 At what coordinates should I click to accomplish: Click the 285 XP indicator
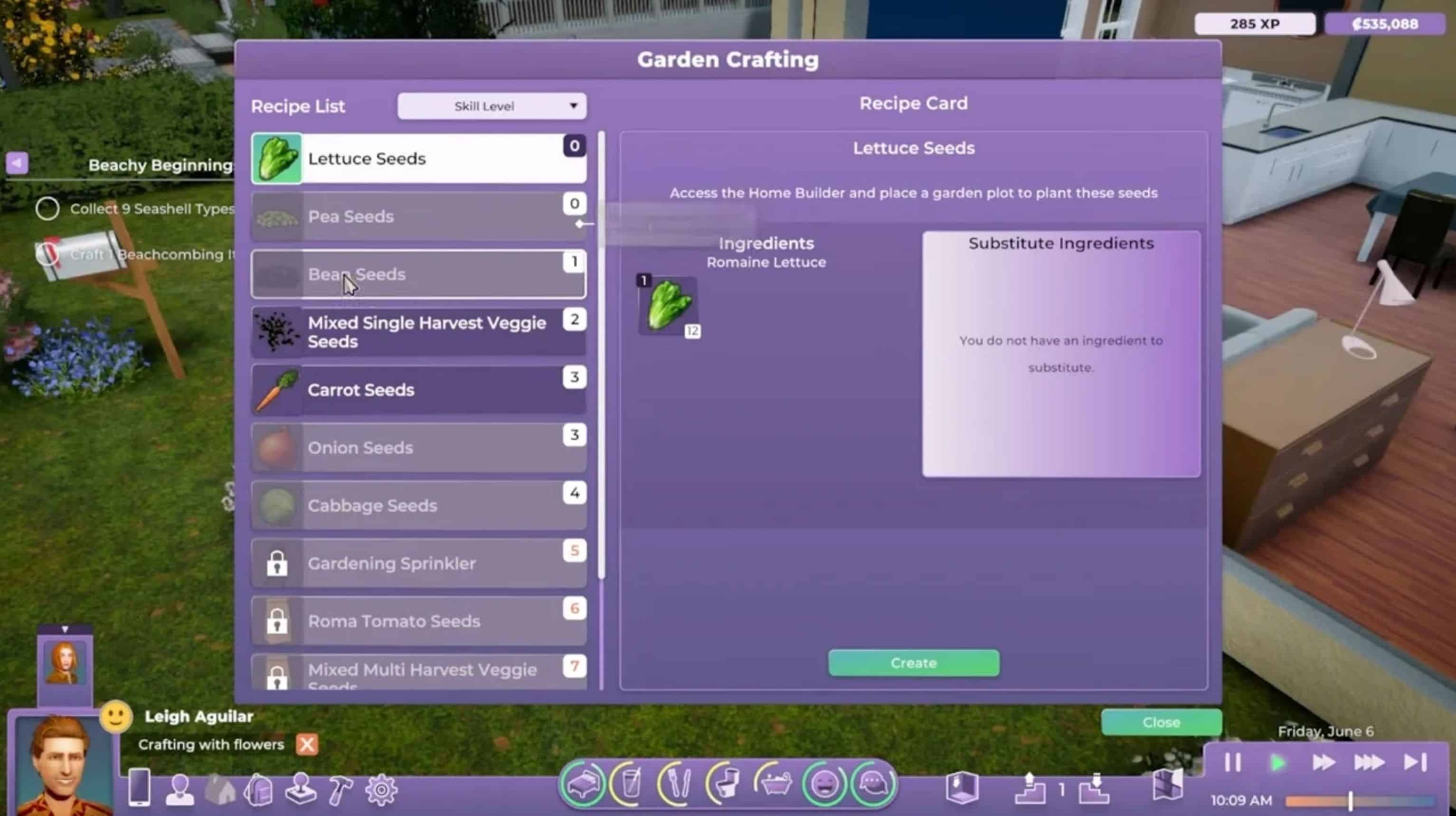point(1255,24)
